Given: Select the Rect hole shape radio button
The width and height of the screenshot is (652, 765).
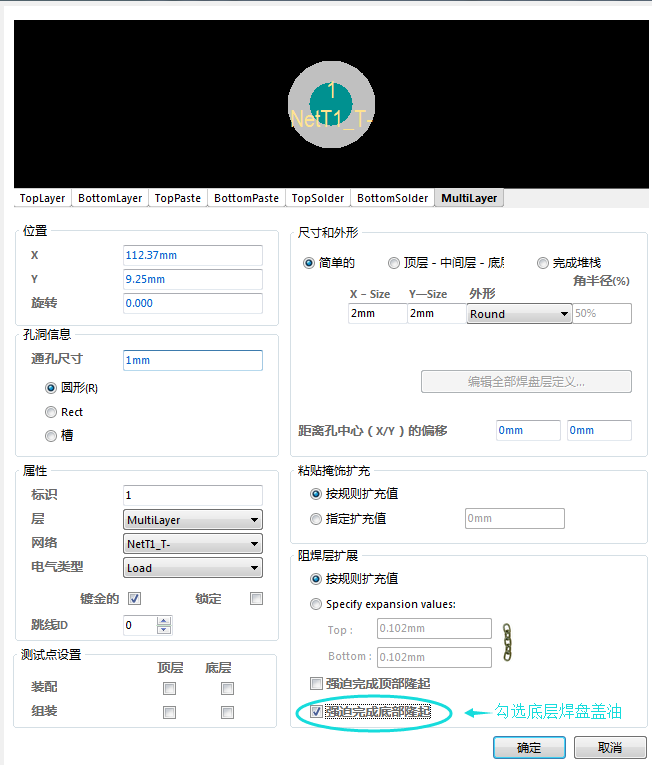Looking at the screenshot, I should click(x=51, y=412).
